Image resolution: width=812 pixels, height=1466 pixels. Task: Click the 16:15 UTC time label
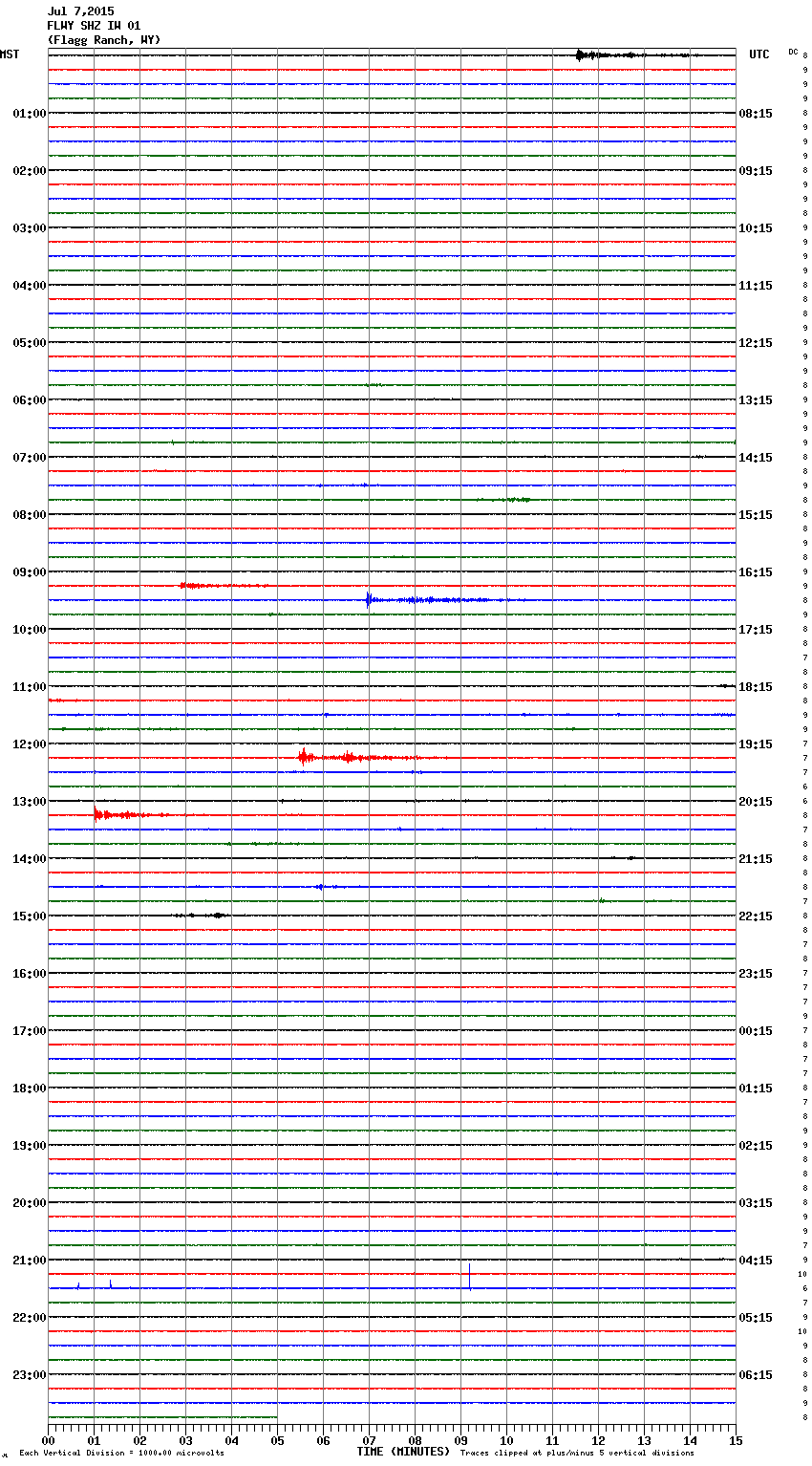(x=756, y=572)
